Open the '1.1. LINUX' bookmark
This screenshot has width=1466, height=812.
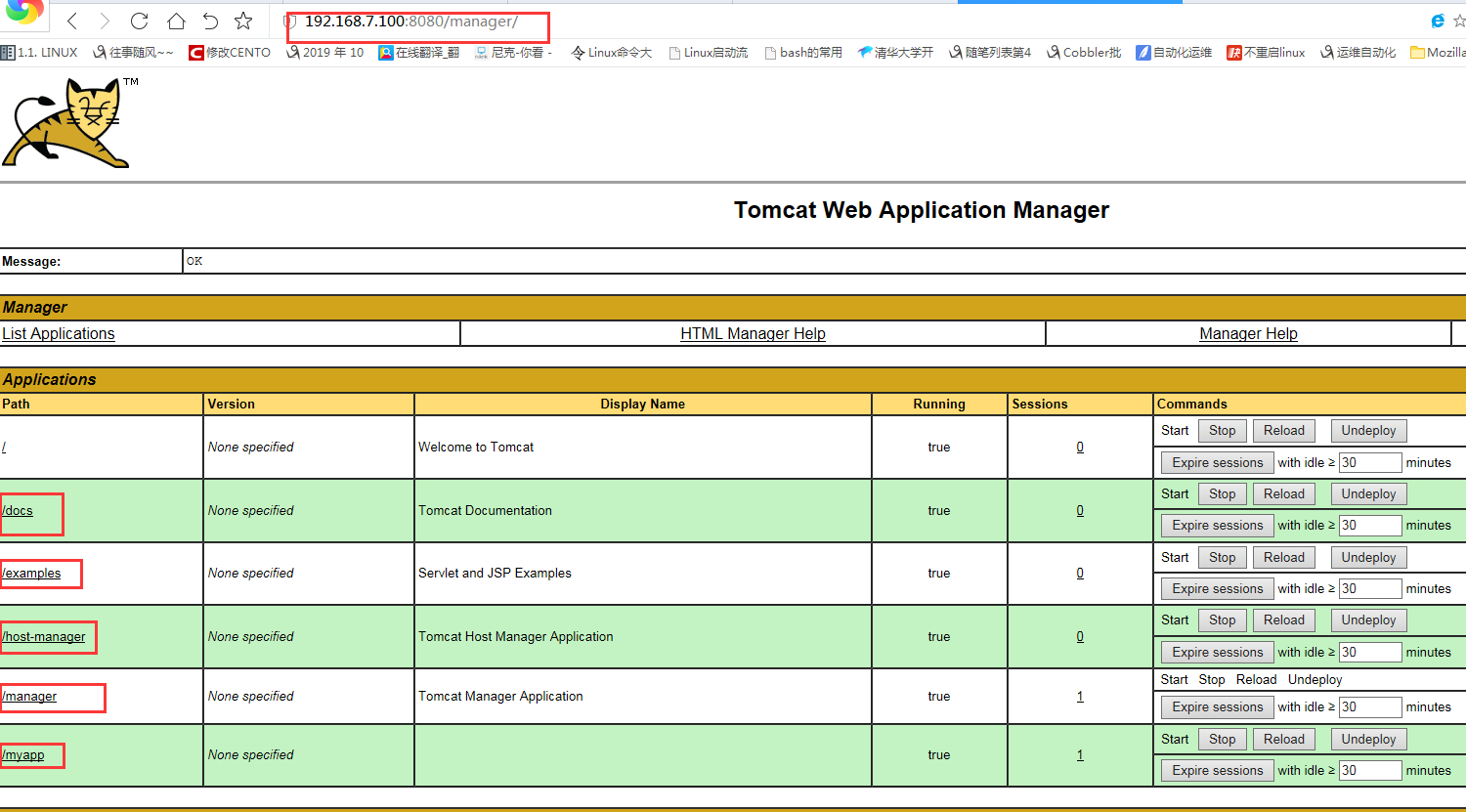click(x=39, y=53)
